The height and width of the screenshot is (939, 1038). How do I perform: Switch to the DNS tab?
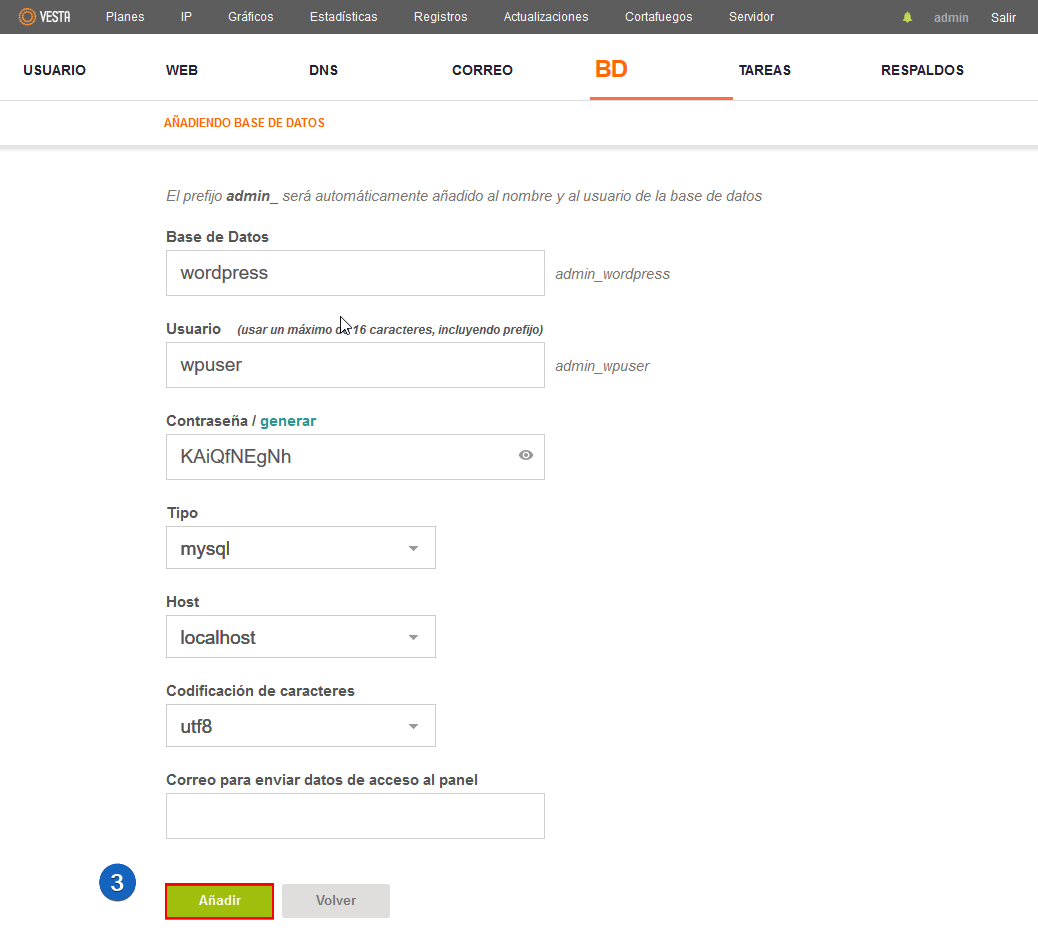tap(324, 70)
